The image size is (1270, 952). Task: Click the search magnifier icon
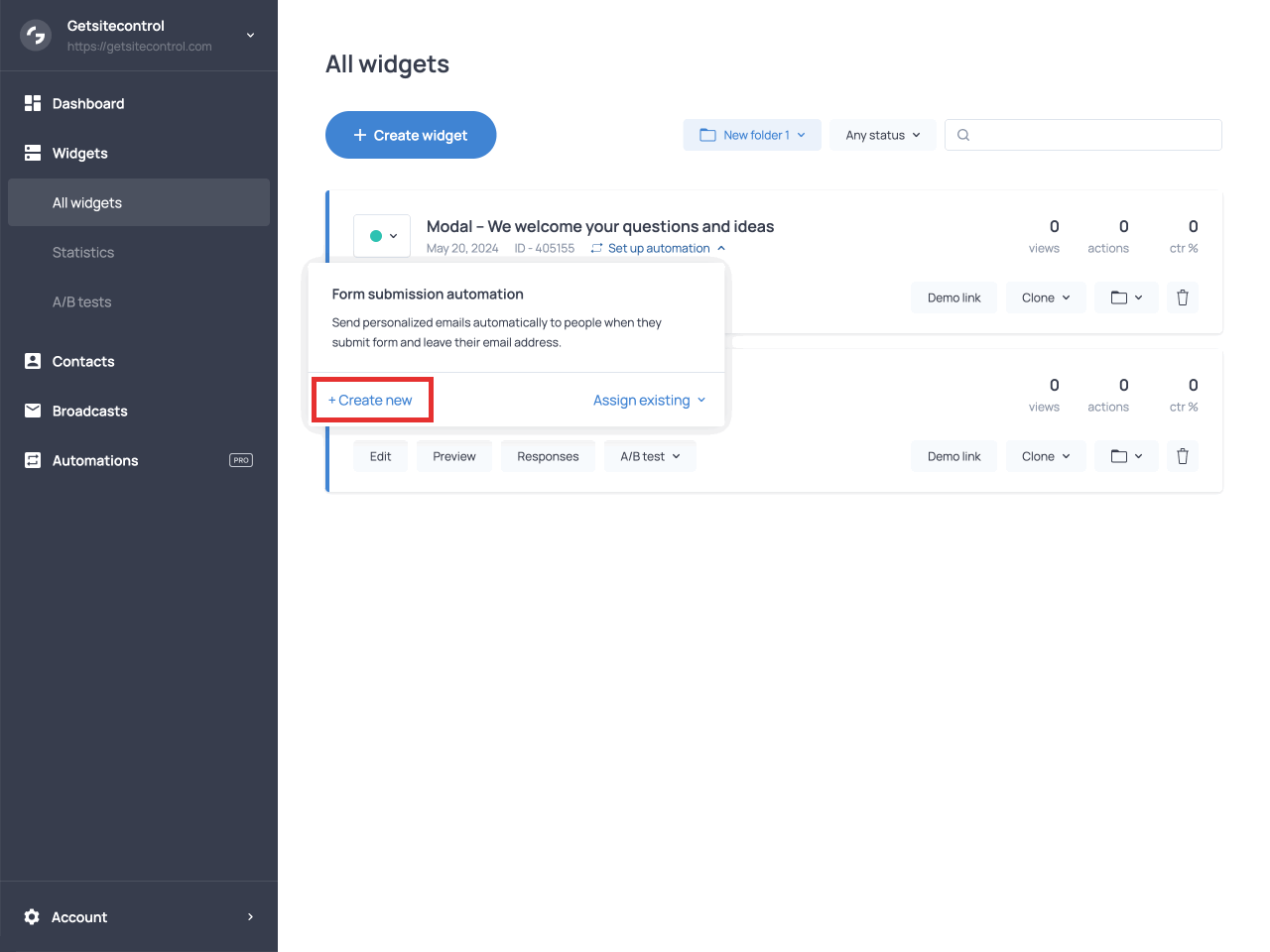[x=962, y=134]
